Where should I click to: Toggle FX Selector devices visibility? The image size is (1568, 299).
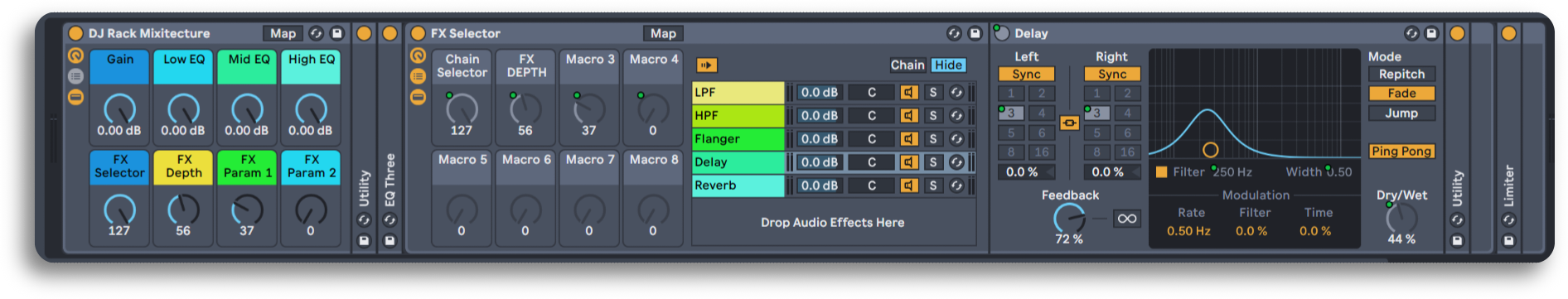coord(418,97)
